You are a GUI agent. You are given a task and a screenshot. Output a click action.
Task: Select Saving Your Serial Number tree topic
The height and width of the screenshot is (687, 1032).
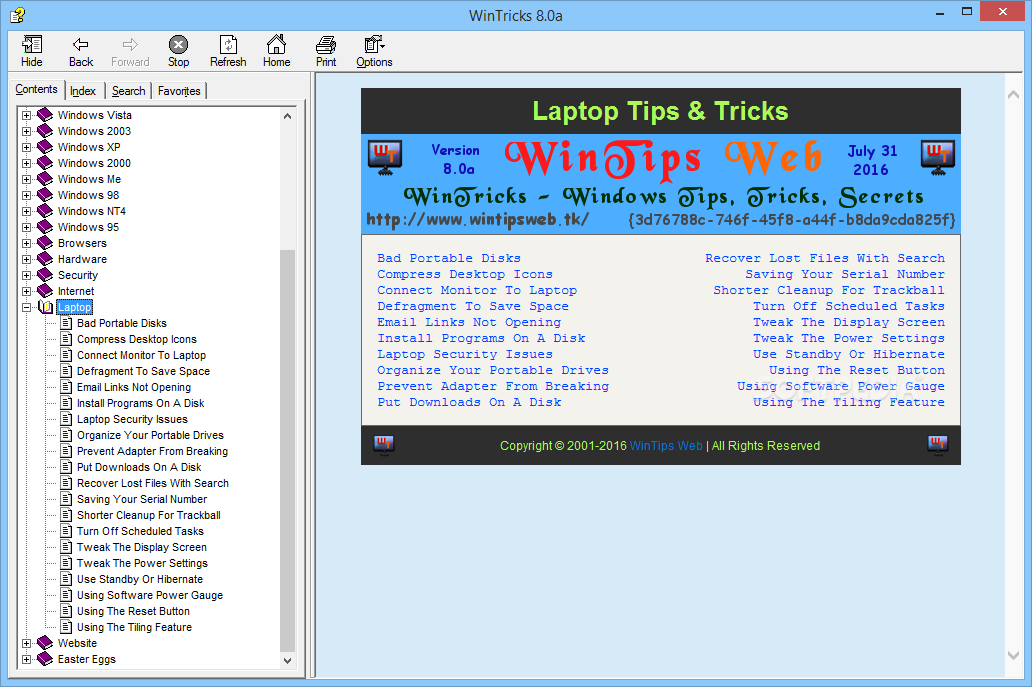coord(142,499)
